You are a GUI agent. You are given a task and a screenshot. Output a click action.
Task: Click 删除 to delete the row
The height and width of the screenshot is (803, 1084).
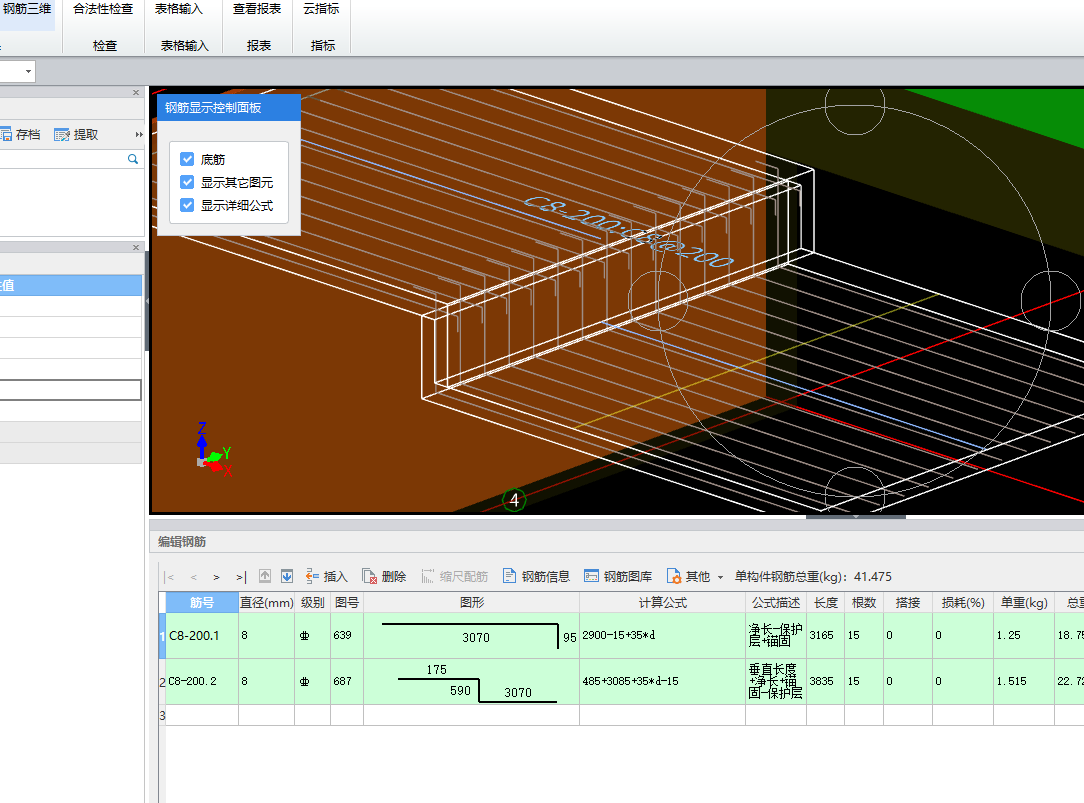(384, 576)
